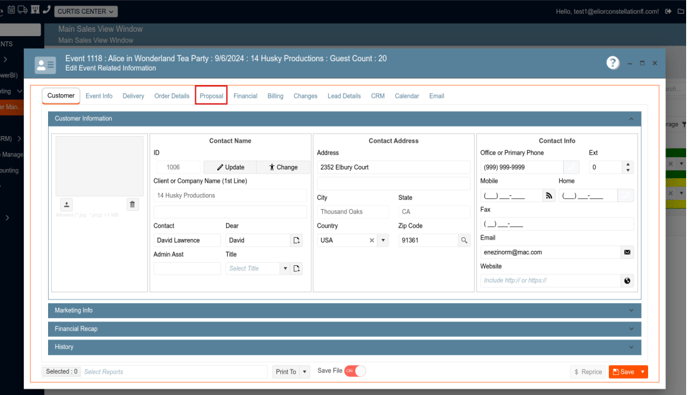
Task: Open the help question mark icon
Action: [613, 63]
